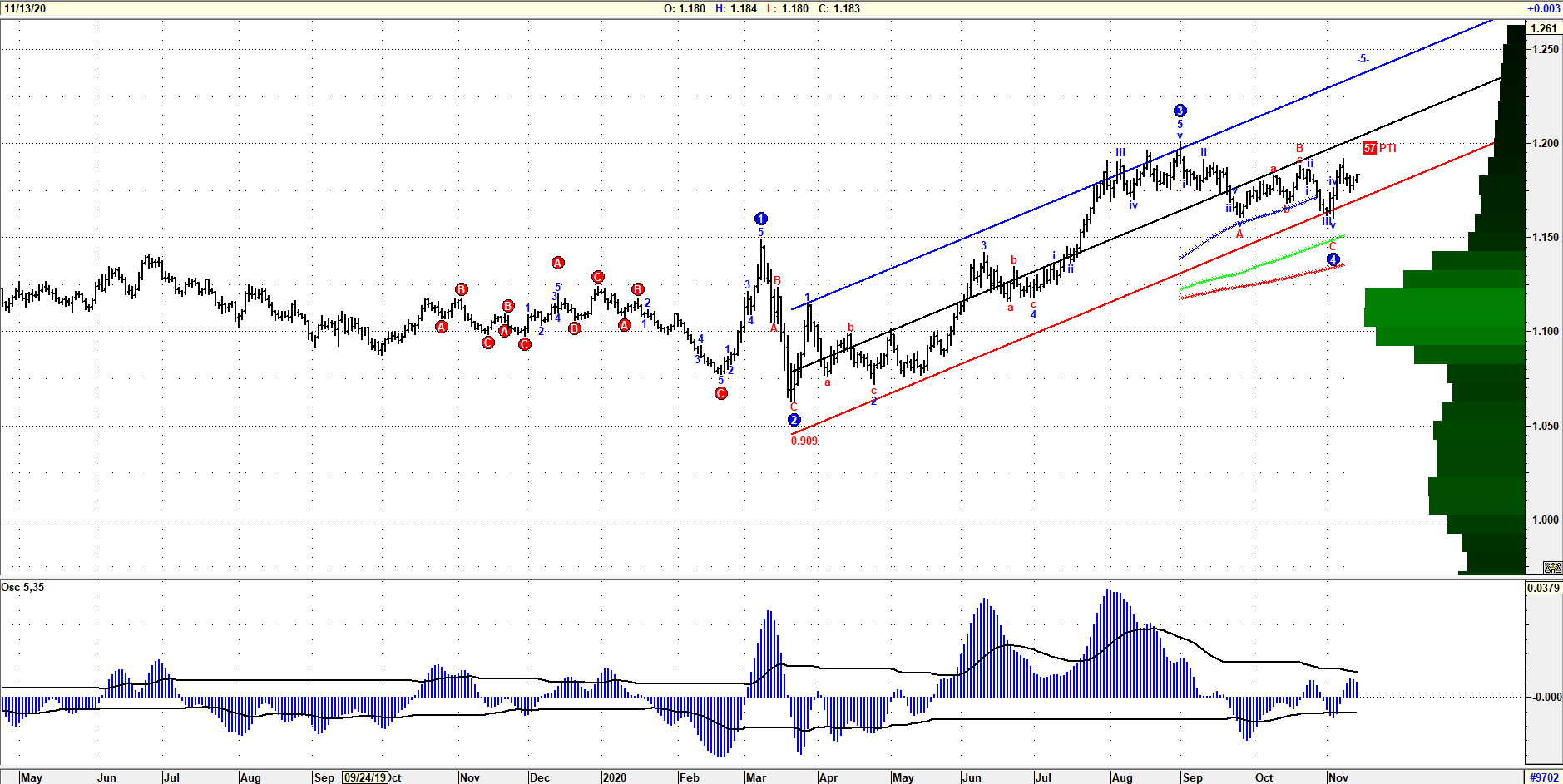1563x784 pixels.
Task: Click the 1.261 price box on the axis
Action: (x=1543, y=28)
